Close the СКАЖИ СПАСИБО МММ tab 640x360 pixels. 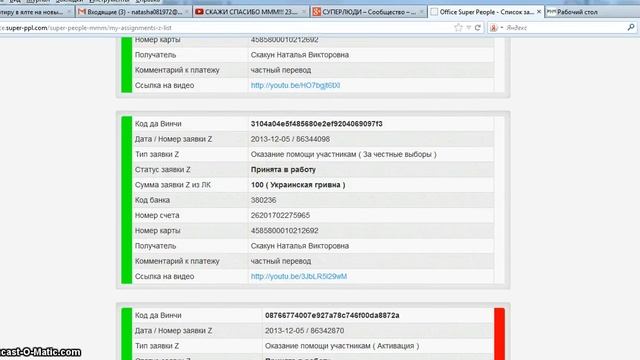point(304,12)
